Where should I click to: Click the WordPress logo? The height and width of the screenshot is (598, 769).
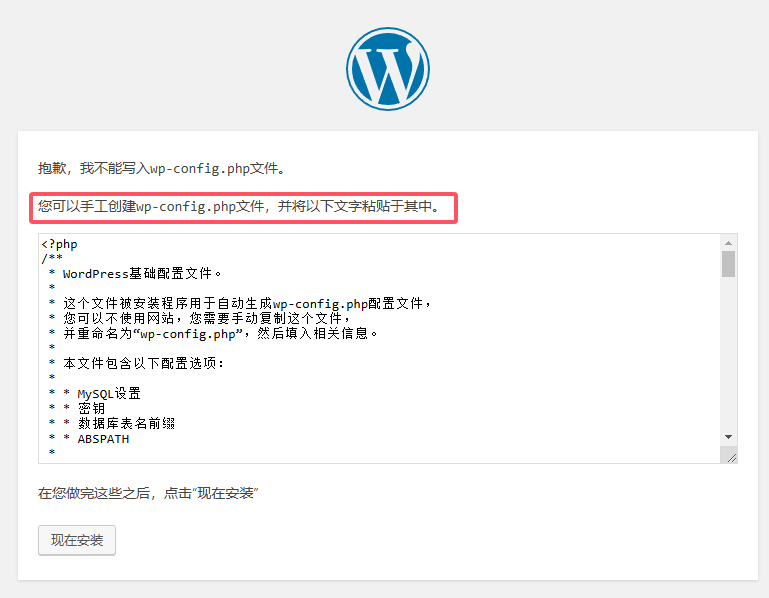[387, 69]
